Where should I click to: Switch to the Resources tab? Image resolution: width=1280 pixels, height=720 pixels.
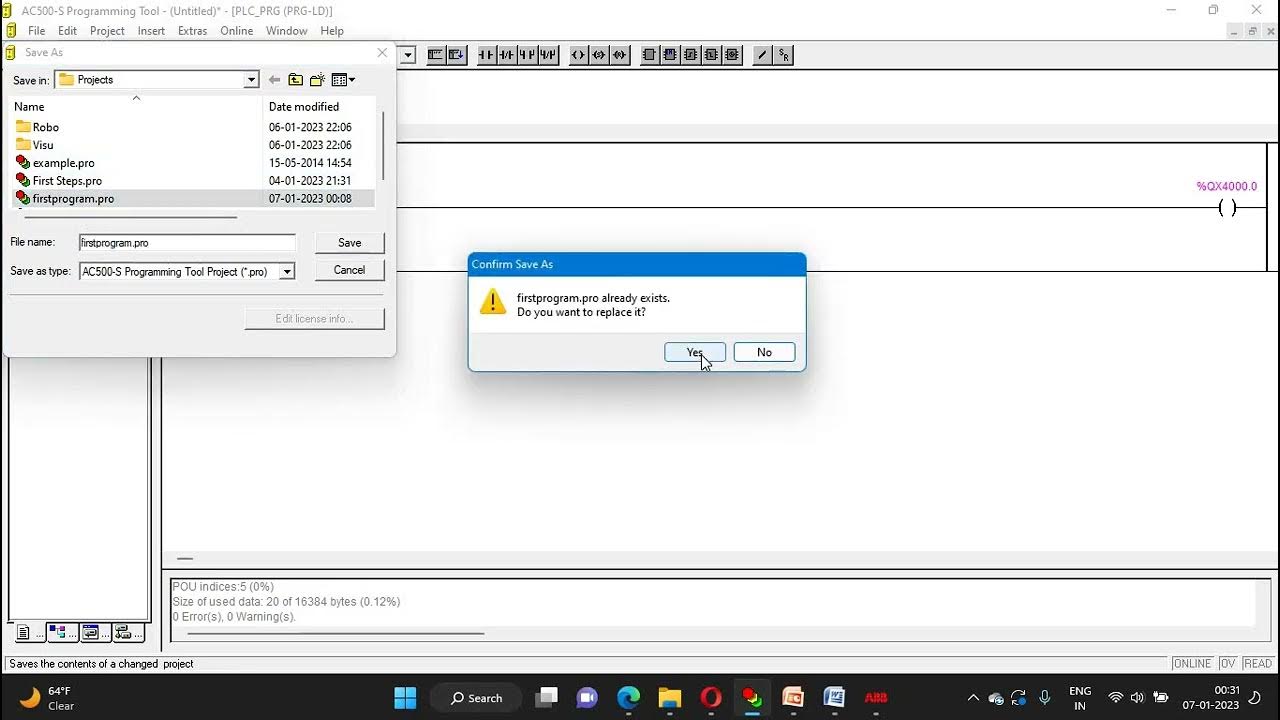coord(127,633)
